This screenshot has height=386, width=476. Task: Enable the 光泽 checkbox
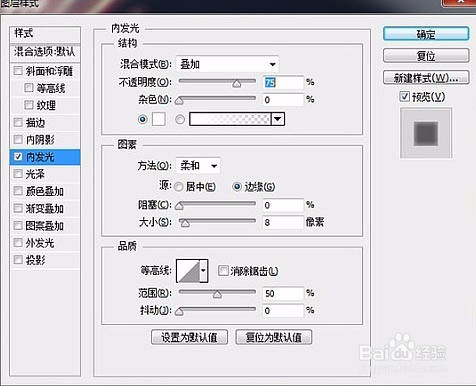point(18,174)
